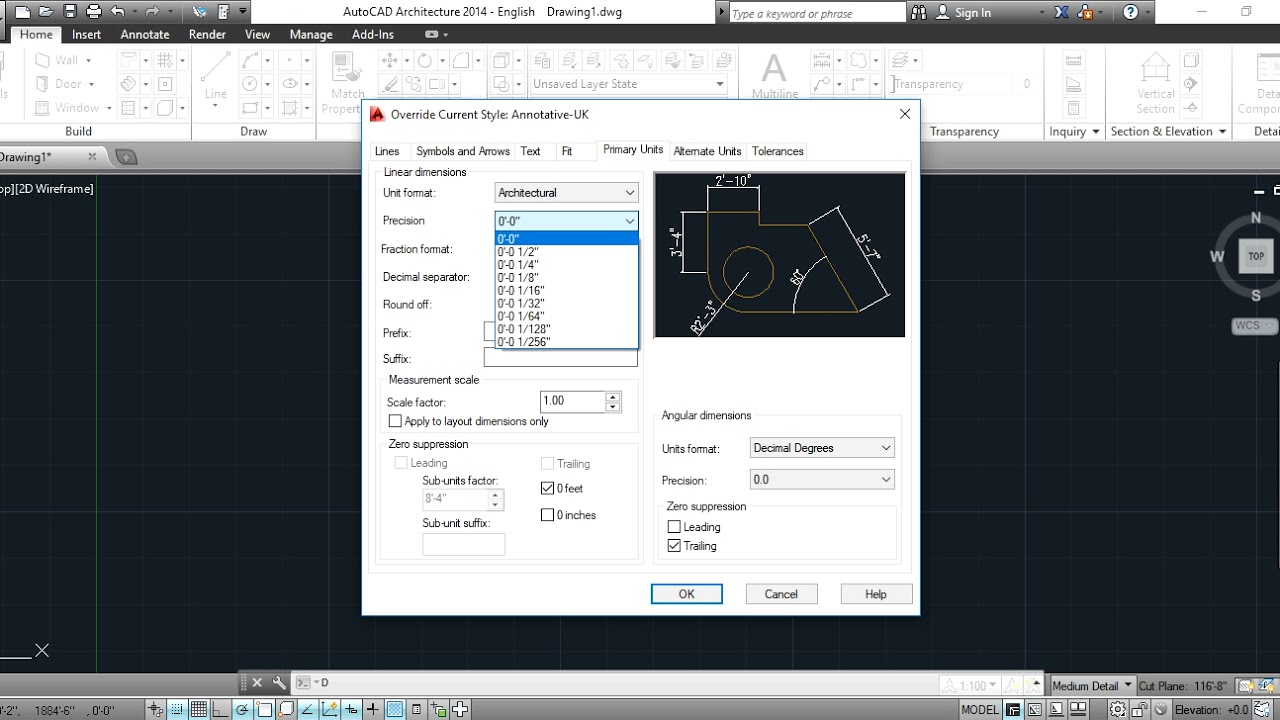Click the TOP face of the ViewCube
Screen dimensions: 1280x720
point(1256,256)
